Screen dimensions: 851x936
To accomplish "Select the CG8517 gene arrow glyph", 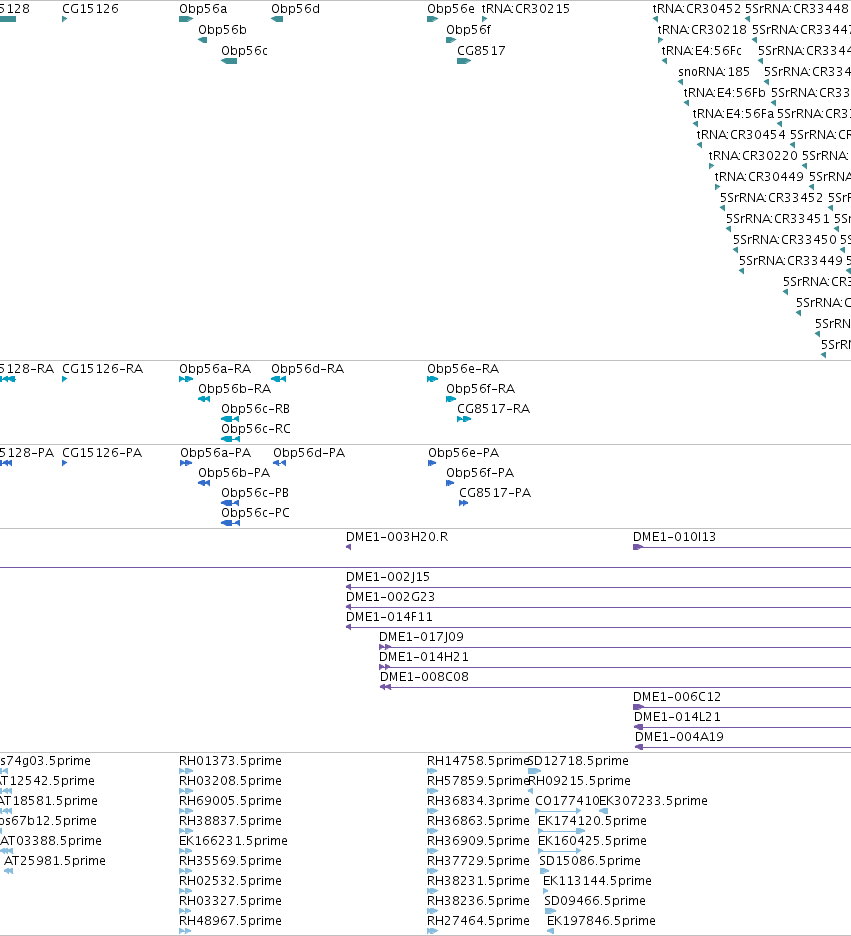I will (x=464, y=61).
